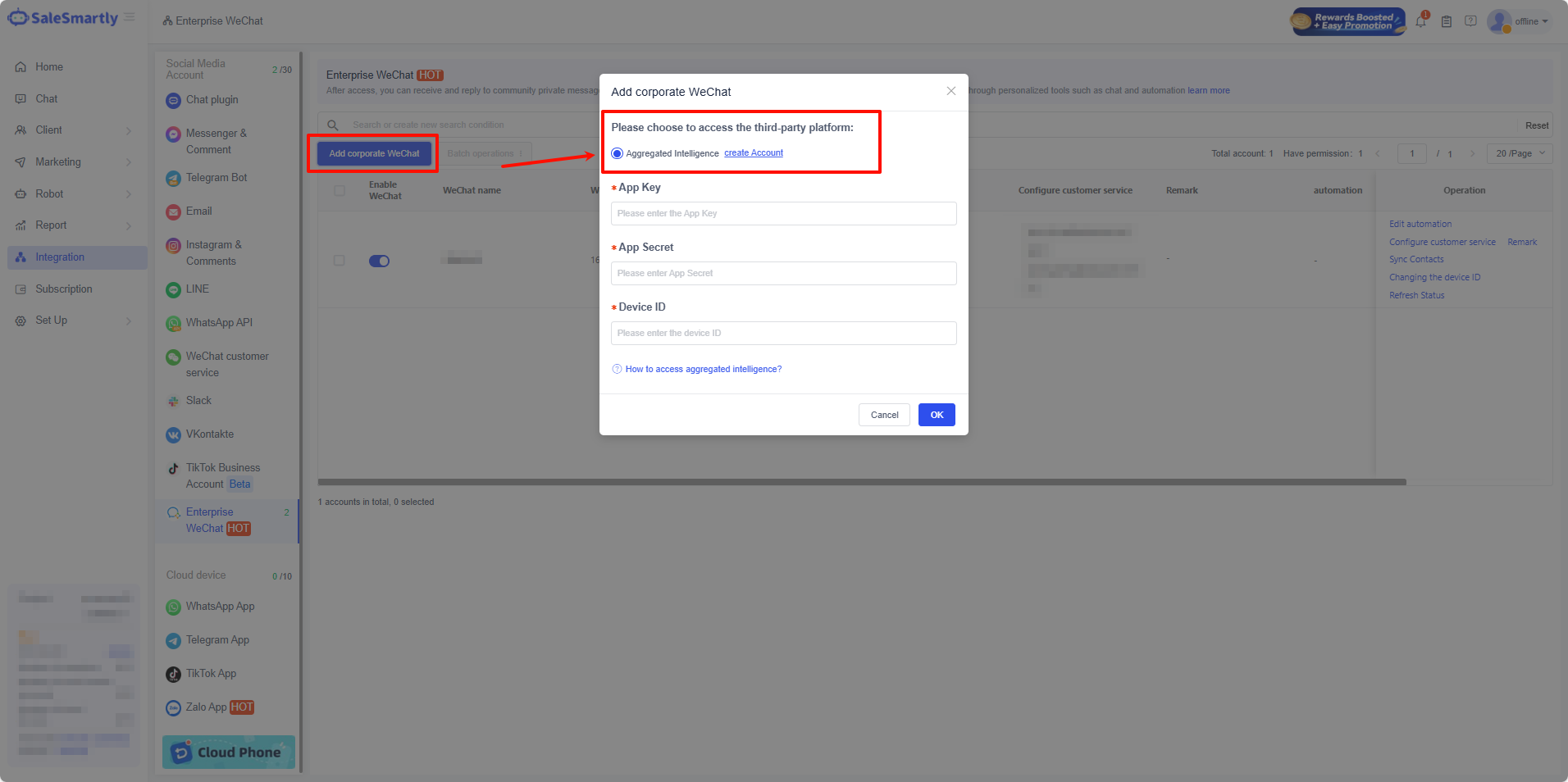Click the Edit automation link
This screenshot has width=1568, height=782.
pos(1420,224)
